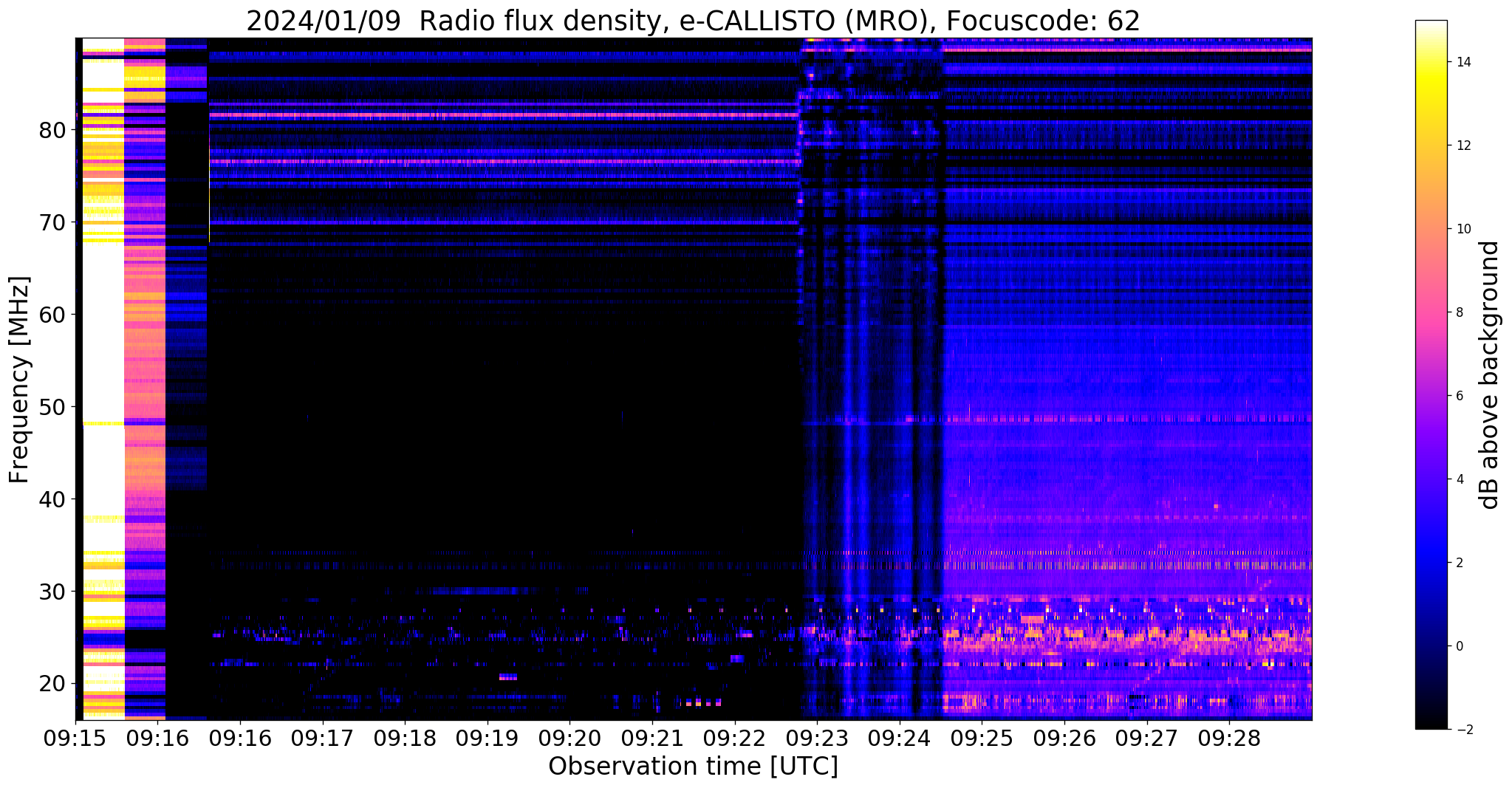
Task: Click the 20 MHz frequency tick label
Action: pyautogui.click(x=52, y=684)
